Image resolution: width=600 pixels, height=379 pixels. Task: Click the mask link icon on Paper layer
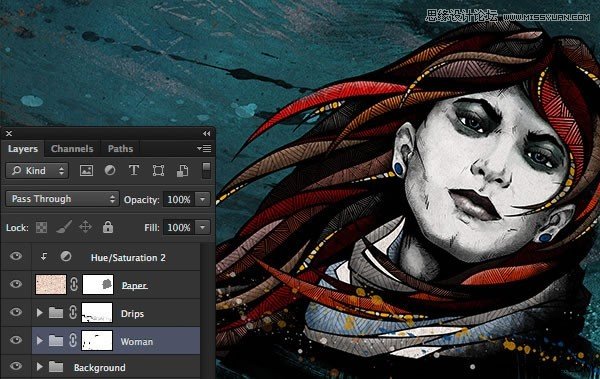point(74,284)
